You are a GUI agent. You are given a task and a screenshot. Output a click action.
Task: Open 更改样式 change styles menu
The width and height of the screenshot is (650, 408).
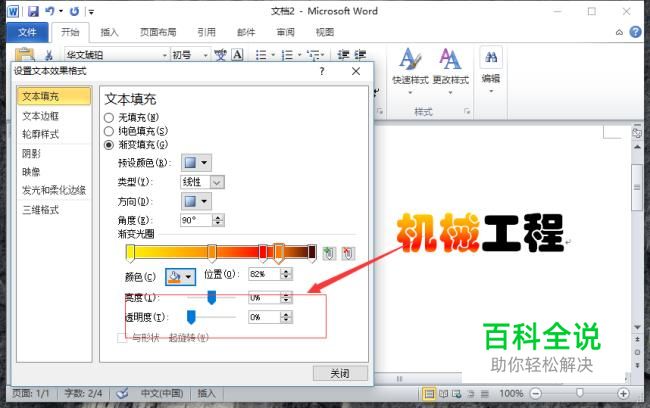(x=450, y=70)
